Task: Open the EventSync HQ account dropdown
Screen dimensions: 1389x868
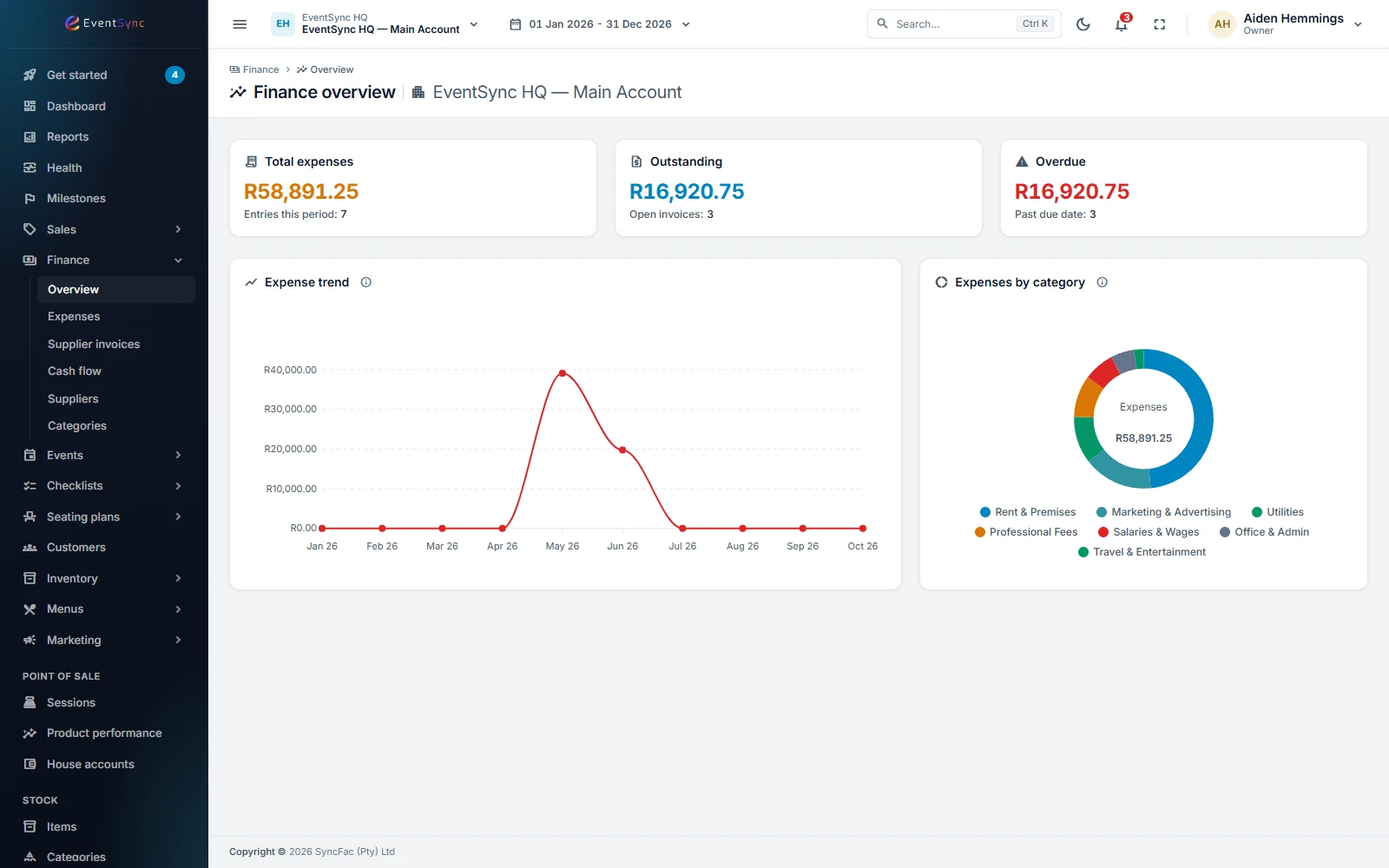Action: coord(375,24)
